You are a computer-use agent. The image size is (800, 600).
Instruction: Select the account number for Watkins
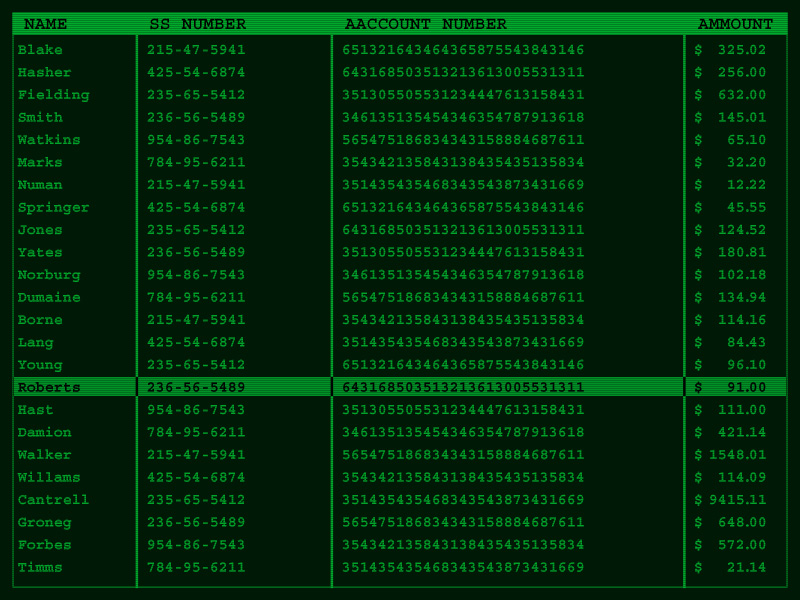tap(463, 140)
